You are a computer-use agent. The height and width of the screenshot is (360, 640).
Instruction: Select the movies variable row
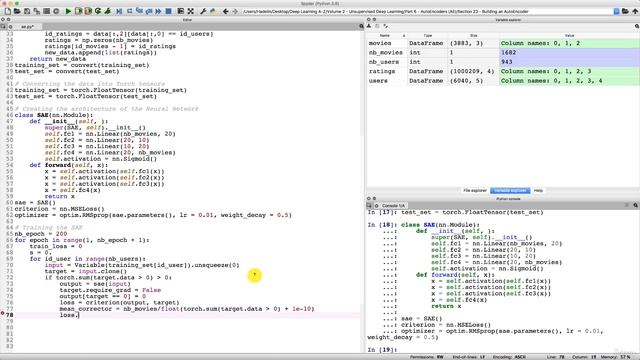503,43
